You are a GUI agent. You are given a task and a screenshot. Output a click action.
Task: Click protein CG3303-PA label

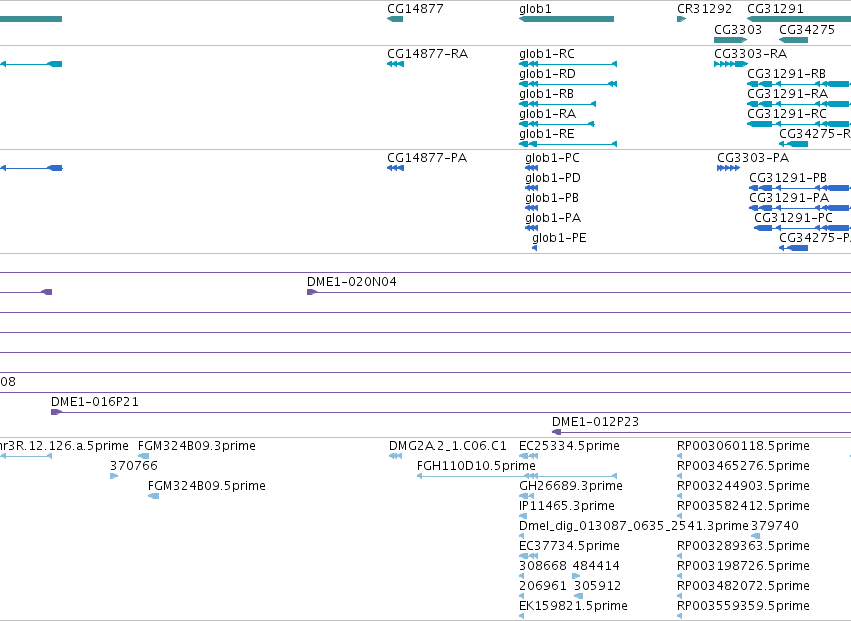point(753,158)
